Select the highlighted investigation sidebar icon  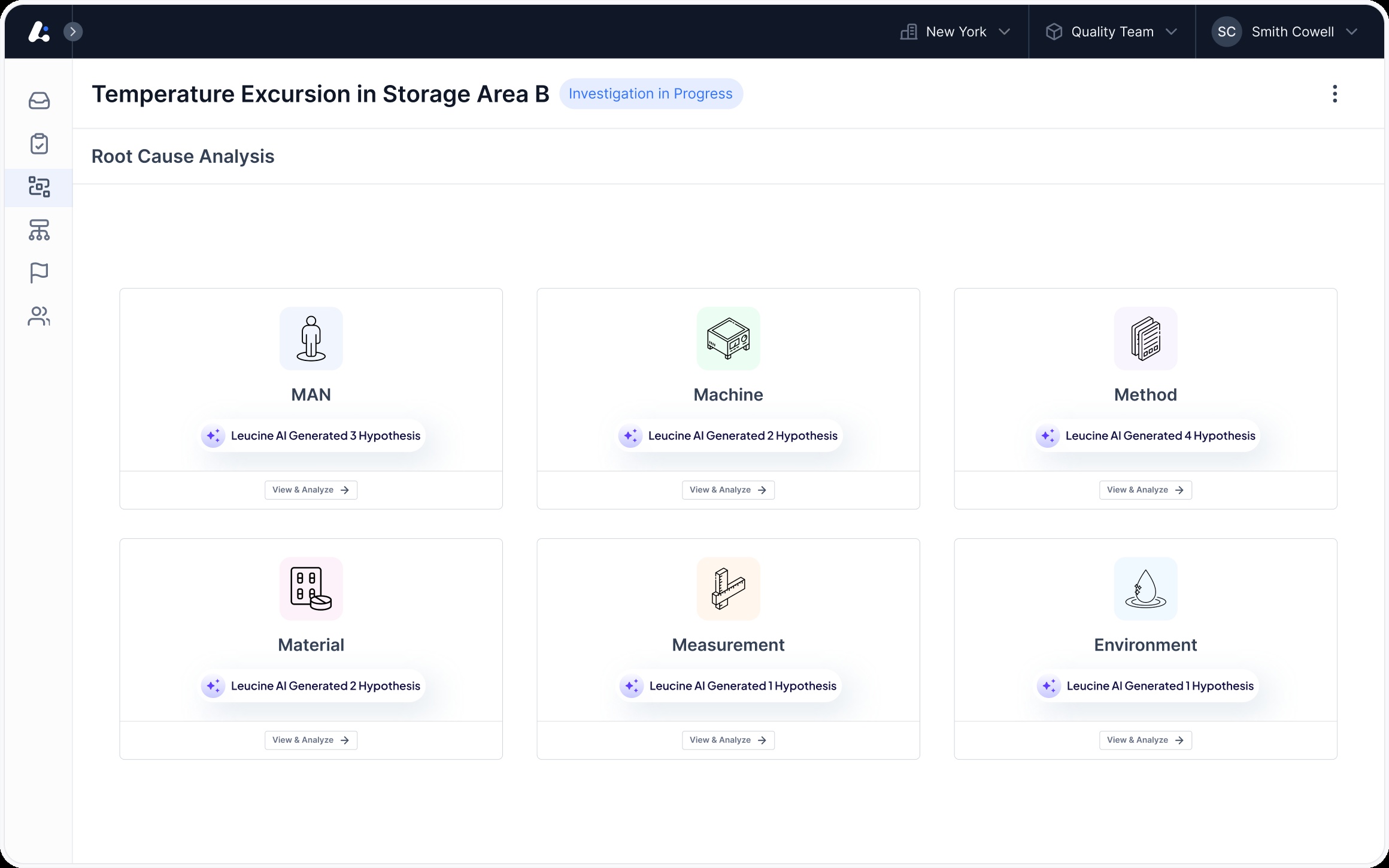click(39, 187)
